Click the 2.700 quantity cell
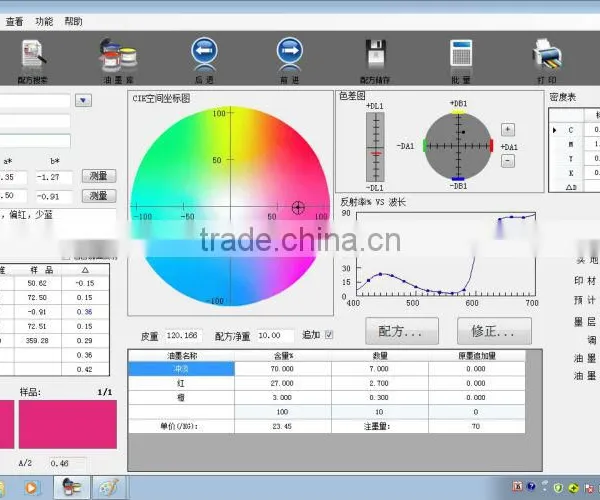 pos(380,383)
